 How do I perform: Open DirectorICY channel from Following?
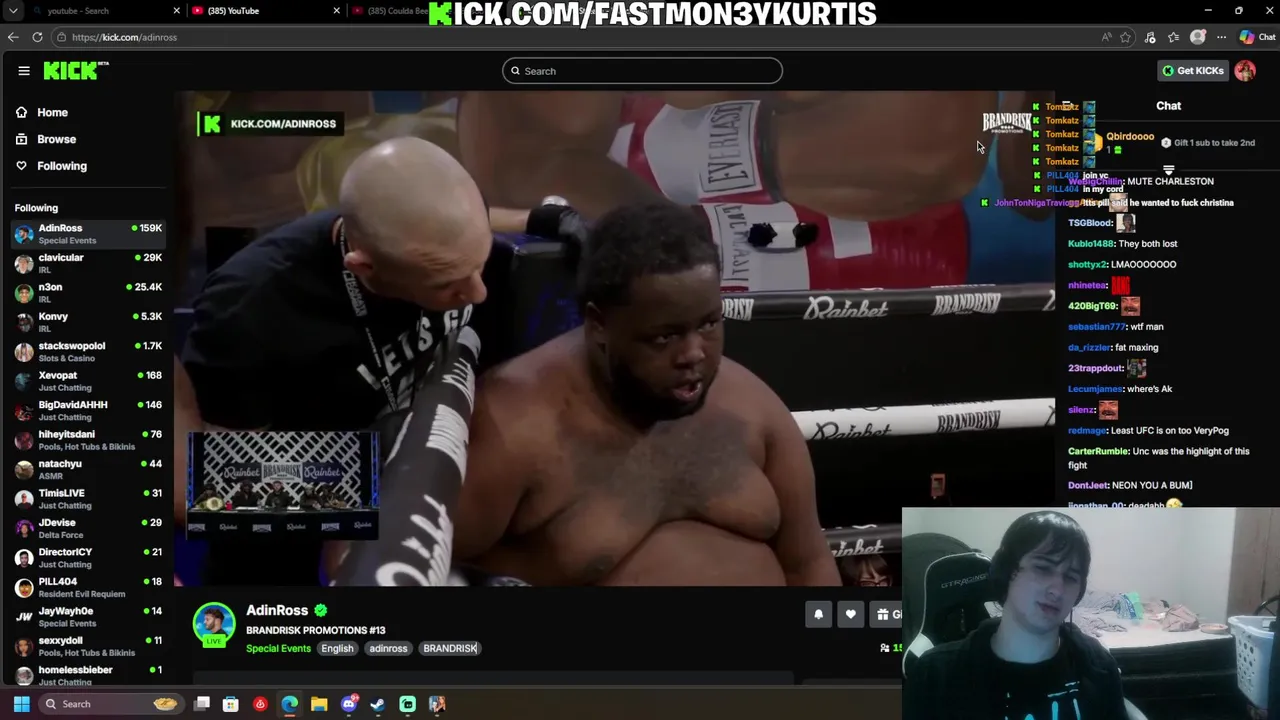click(x=88, y=558)
